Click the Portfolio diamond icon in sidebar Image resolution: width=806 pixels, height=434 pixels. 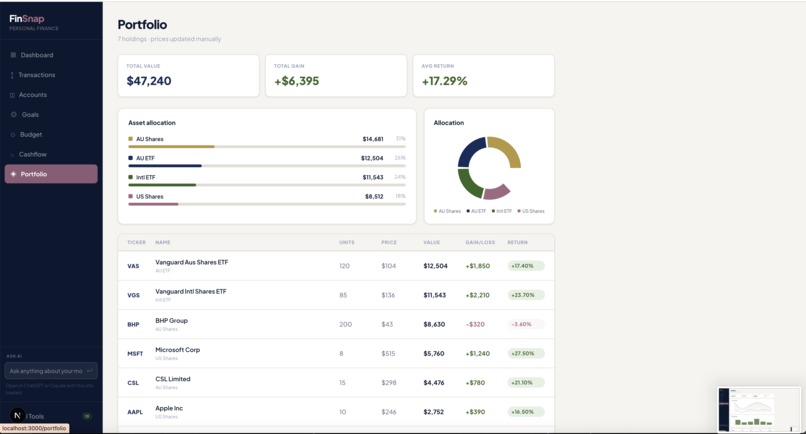click(x=13, y=174)
